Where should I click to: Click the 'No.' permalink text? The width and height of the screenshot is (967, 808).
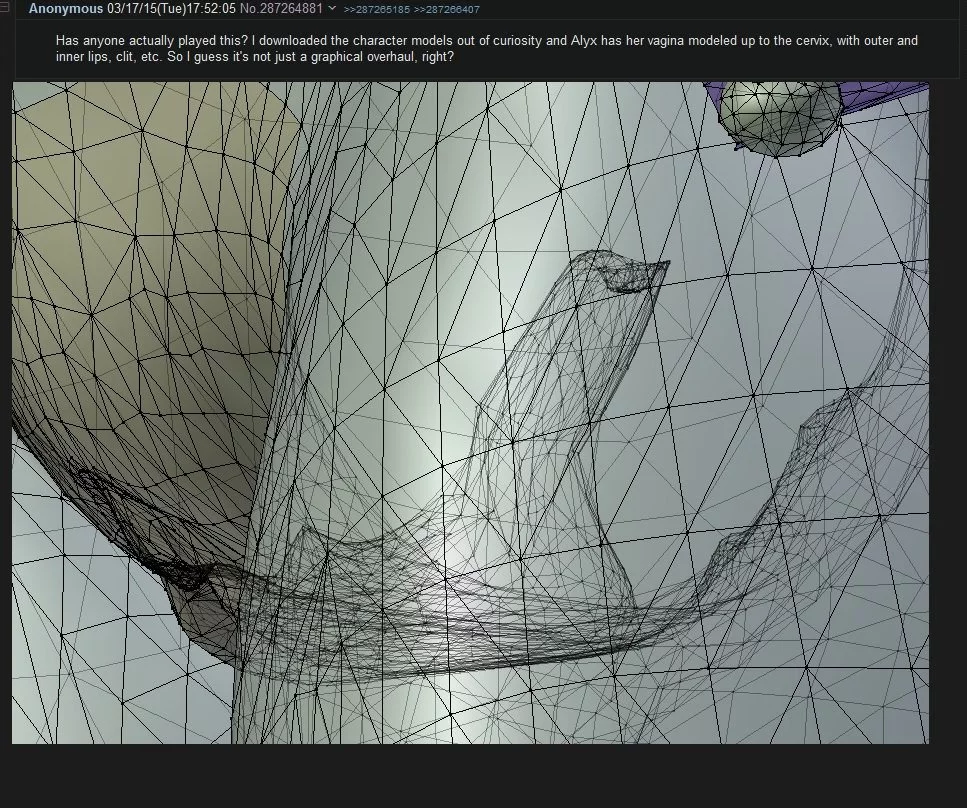pyautogui.click(x=249, y=9)
